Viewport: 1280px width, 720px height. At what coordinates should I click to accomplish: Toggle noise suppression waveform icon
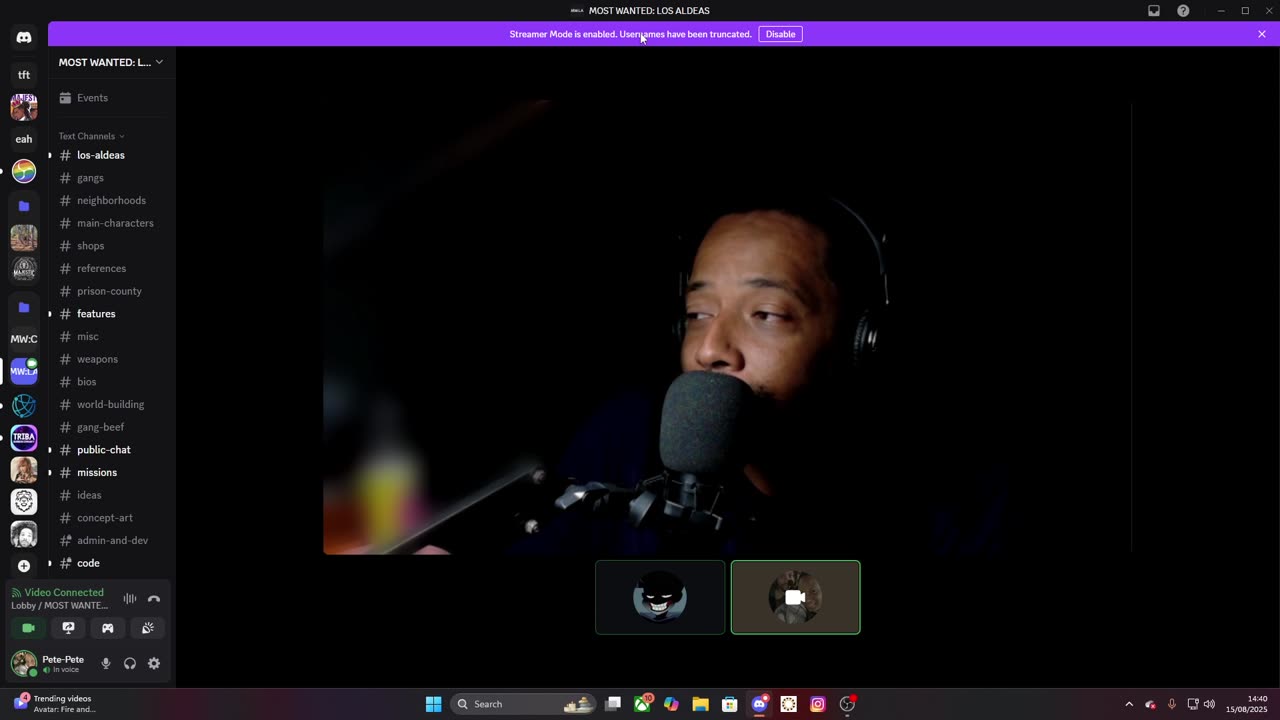[x=130, y=599]
